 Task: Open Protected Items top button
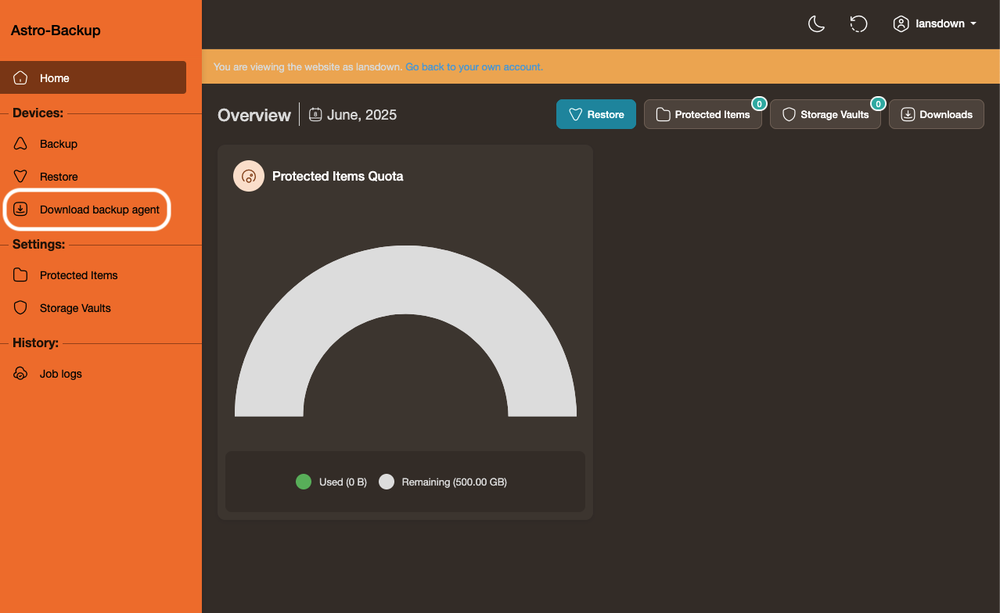click(702, 114)
